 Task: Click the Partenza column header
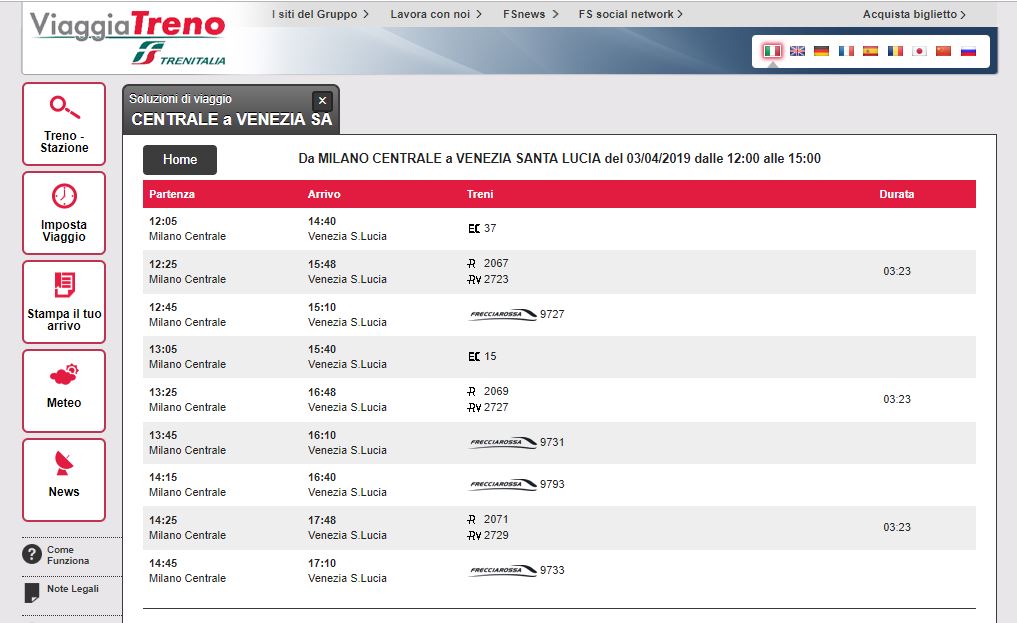coord(172,194)
